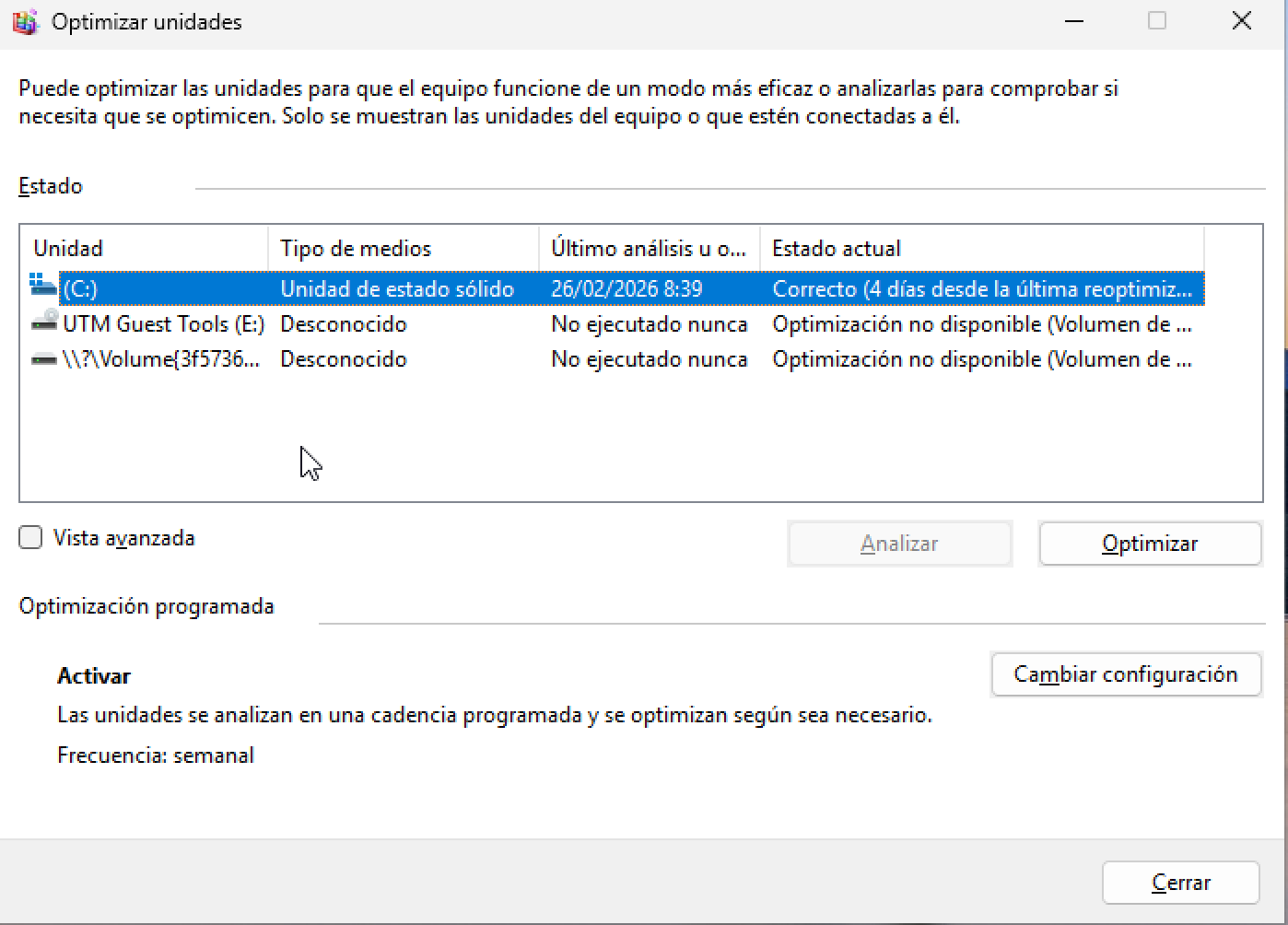Select the \\?\Volume drive icon
Viewport: 1288px width, 925px height.
(x=44, y=359)
